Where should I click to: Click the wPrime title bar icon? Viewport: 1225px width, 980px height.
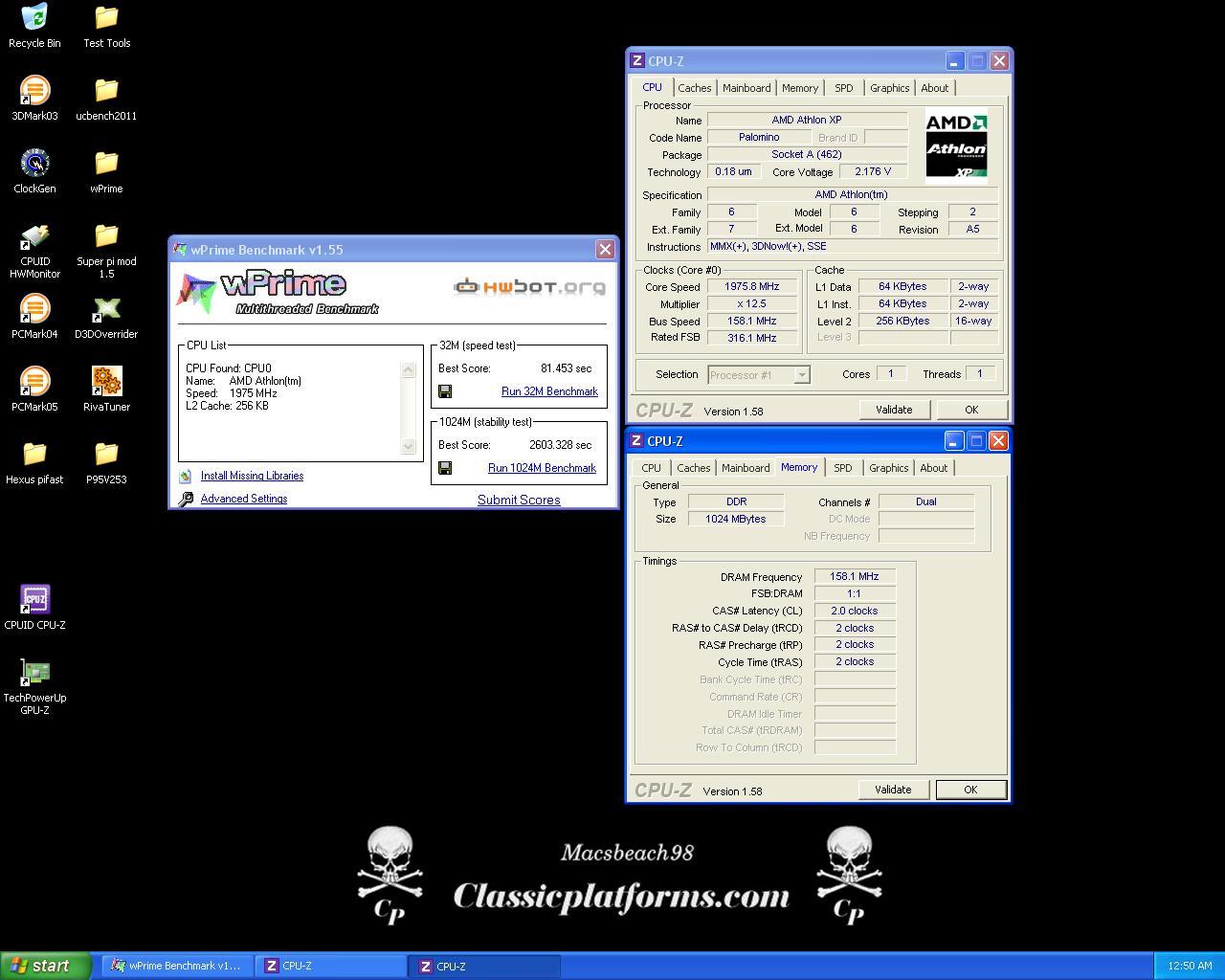pyautogui.click(x=180, y=249)
